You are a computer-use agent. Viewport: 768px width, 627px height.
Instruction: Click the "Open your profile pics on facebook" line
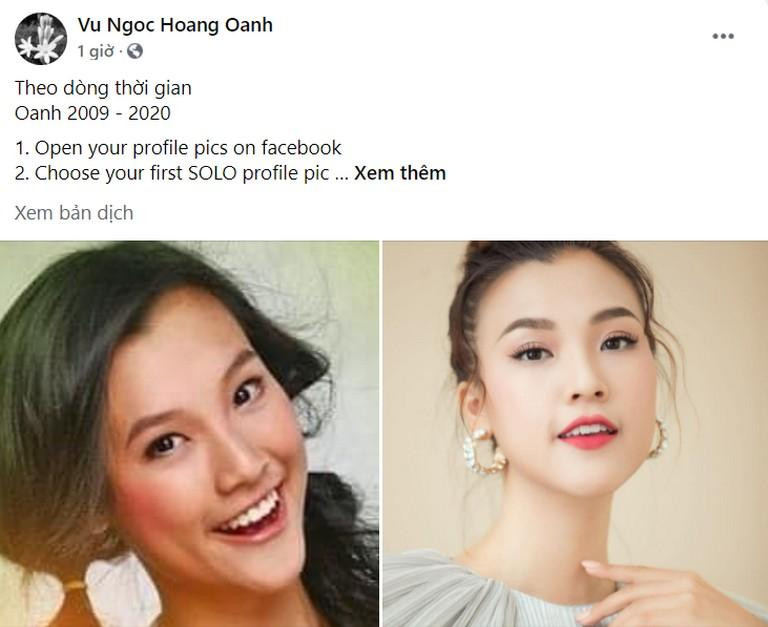(178, 148)
